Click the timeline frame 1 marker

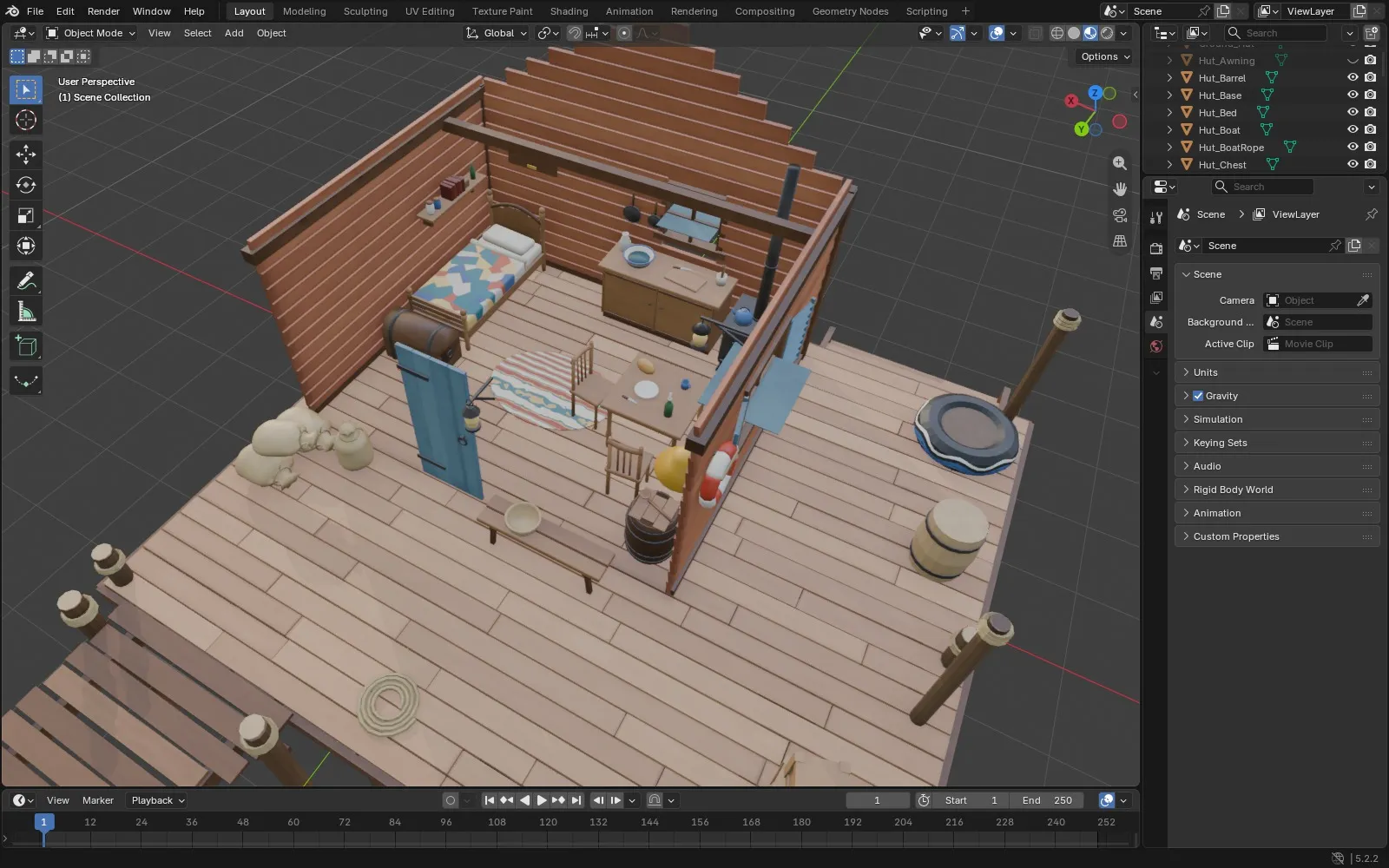coord(43,821)
